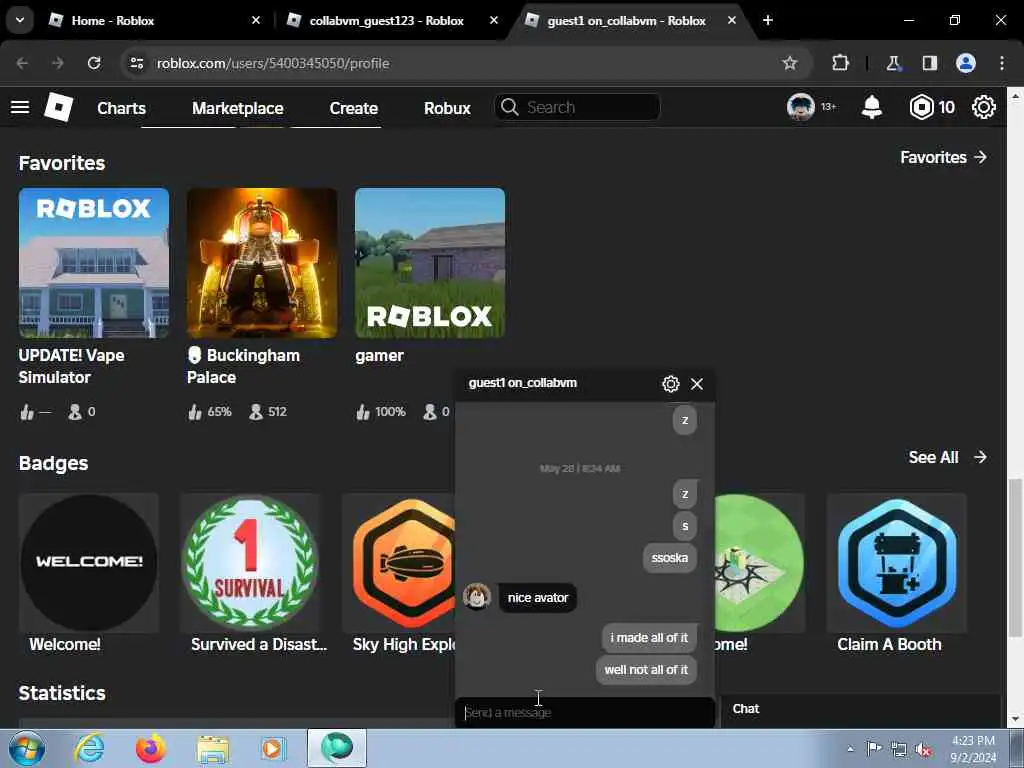Image resolution: width=1024 pixels, height=768 pixels.
Task: Click the address bar URL
Action: point(273,63)
